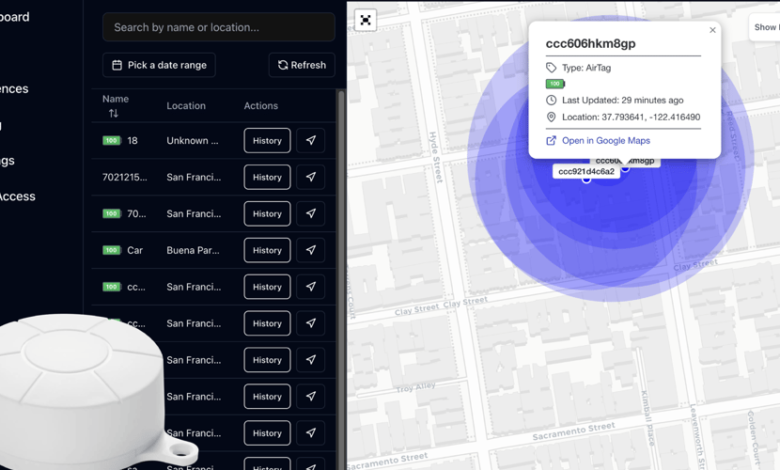Click the fullscreen map toggle icon
Screen dimensions: 780x470
pos(366,20)
